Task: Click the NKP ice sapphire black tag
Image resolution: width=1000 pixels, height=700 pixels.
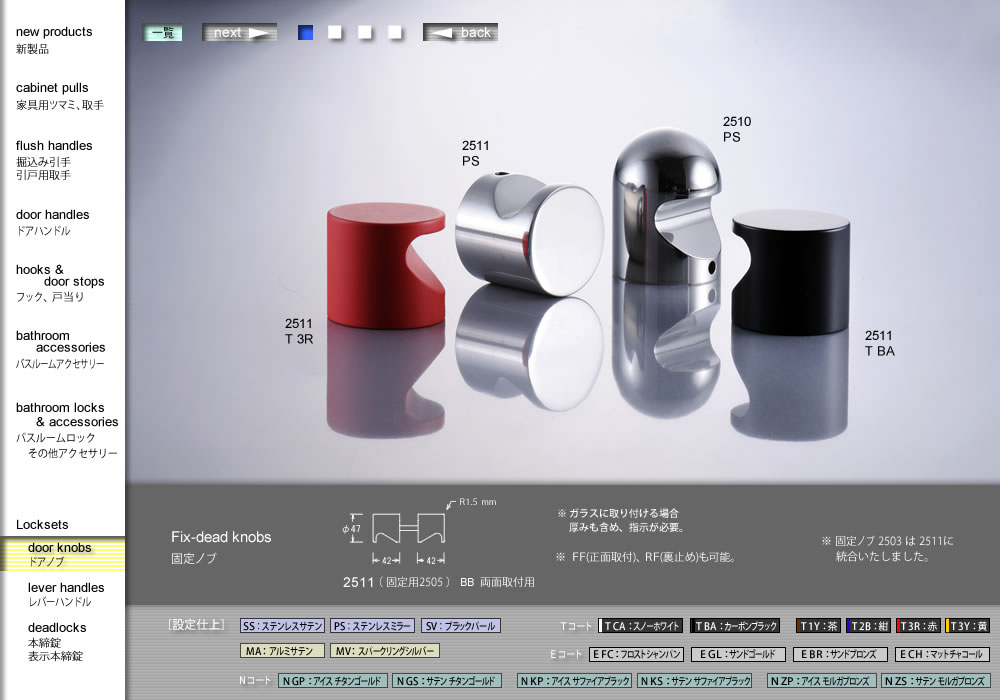Action: click(575, 681)
